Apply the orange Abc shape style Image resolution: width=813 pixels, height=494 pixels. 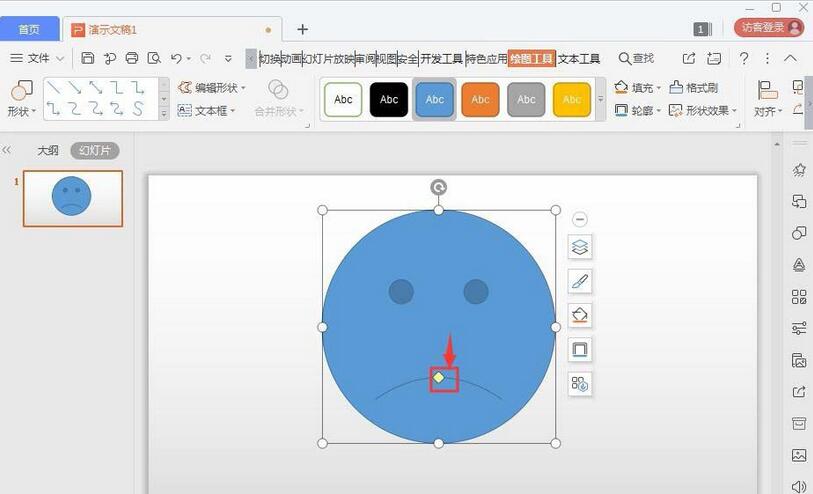(x=480, y=100)
